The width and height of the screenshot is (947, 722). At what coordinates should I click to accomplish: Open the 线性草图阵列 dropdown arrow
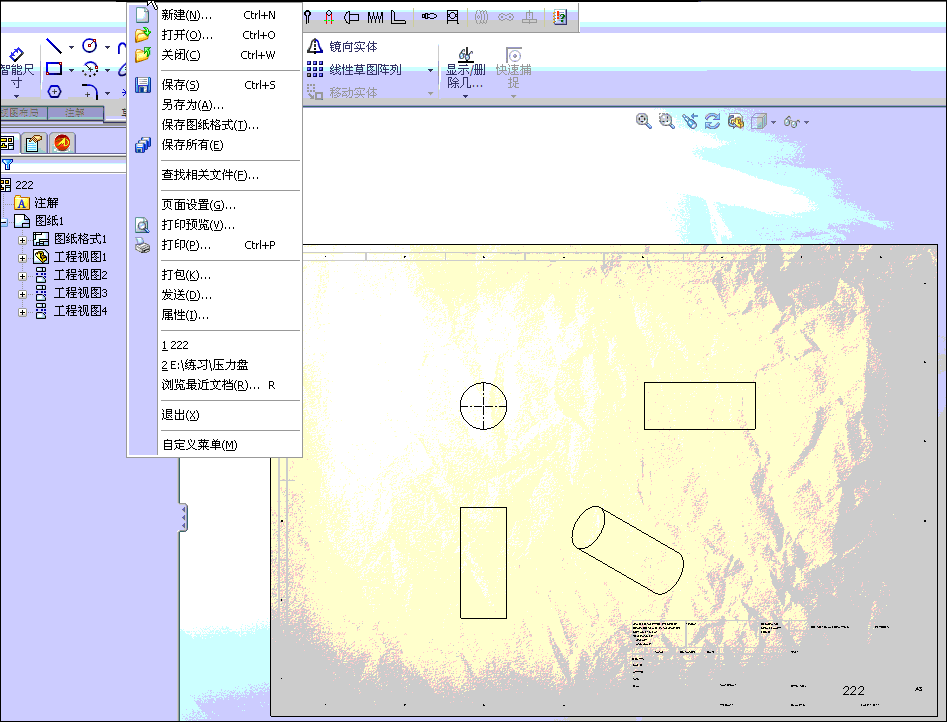(431, 70)
